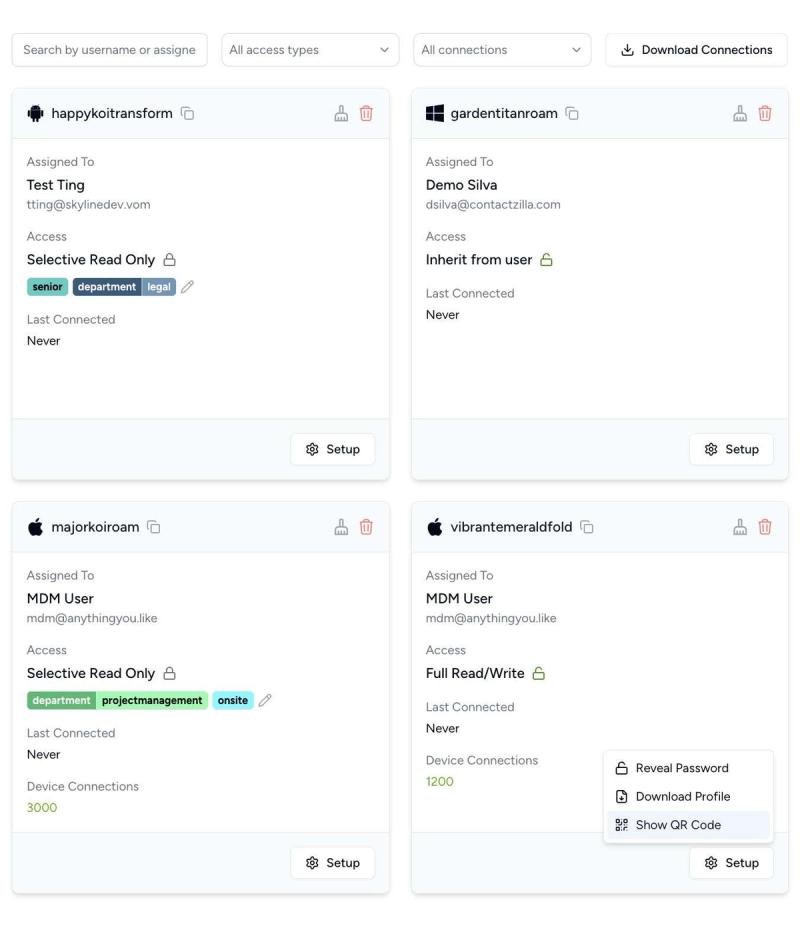Click Download Connections
The width and height of the screenshot is (800, 934).
(x=696, y=49)
